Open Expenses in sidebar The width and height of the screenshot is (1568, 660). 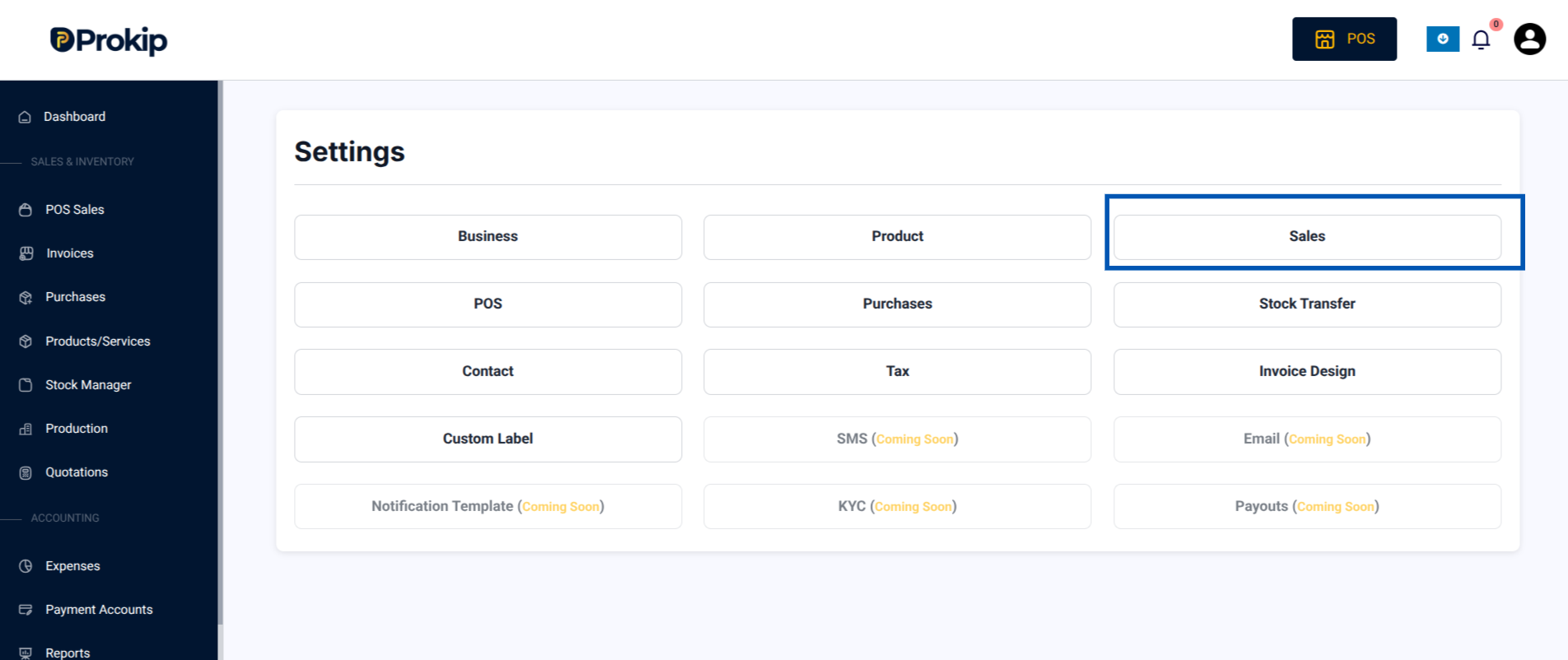point(72,566)
